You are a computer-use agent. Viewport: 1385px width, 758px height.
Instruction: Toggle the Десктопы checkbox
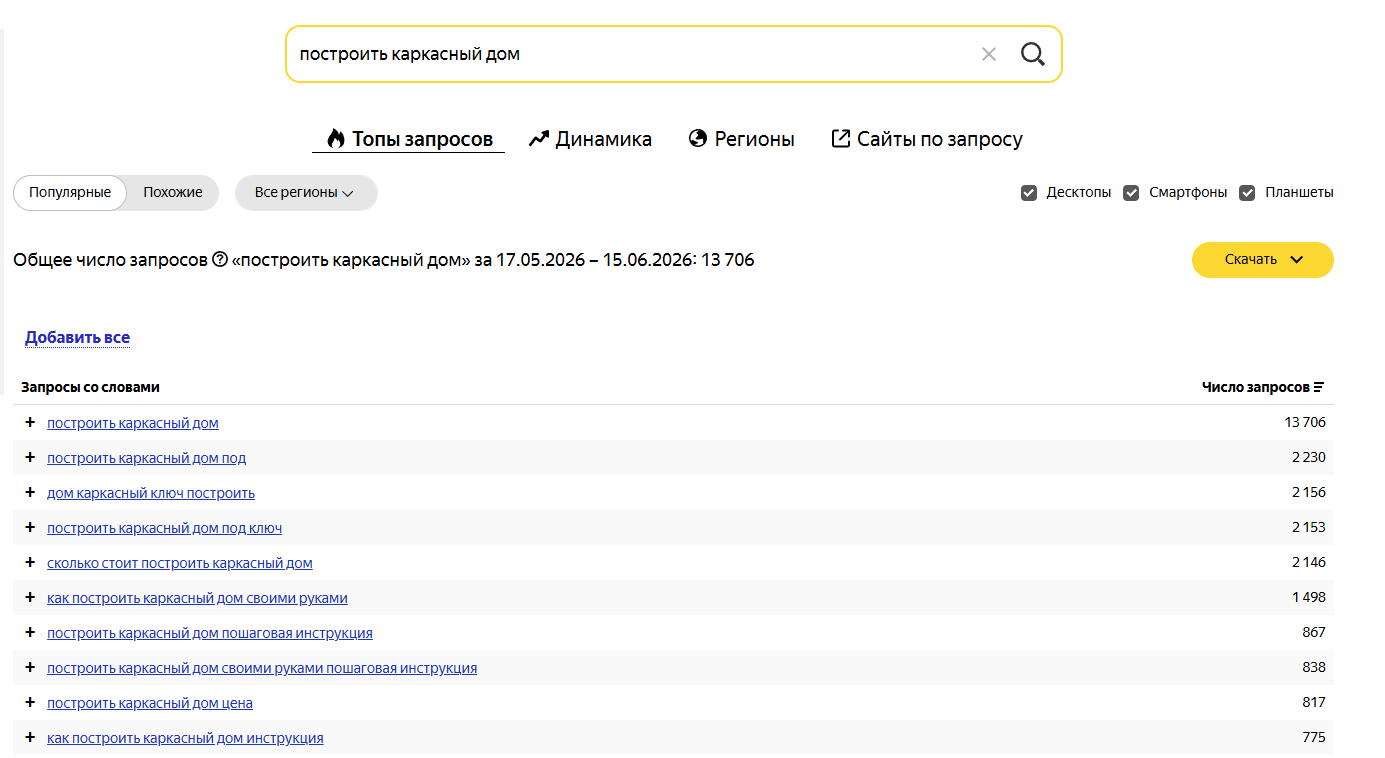[x=1029, y=193]
